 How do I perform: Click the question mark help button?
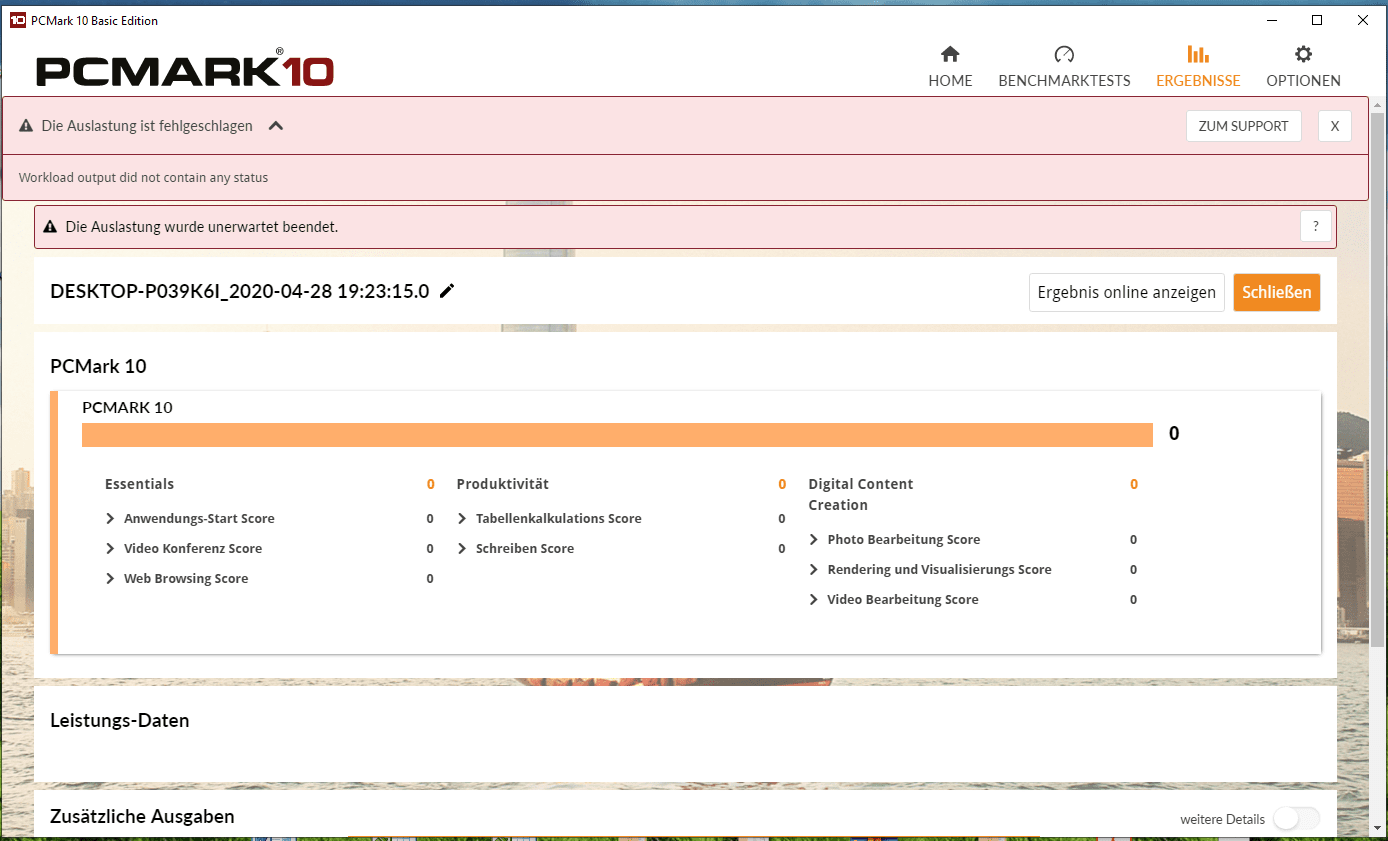click(1316, 227)
